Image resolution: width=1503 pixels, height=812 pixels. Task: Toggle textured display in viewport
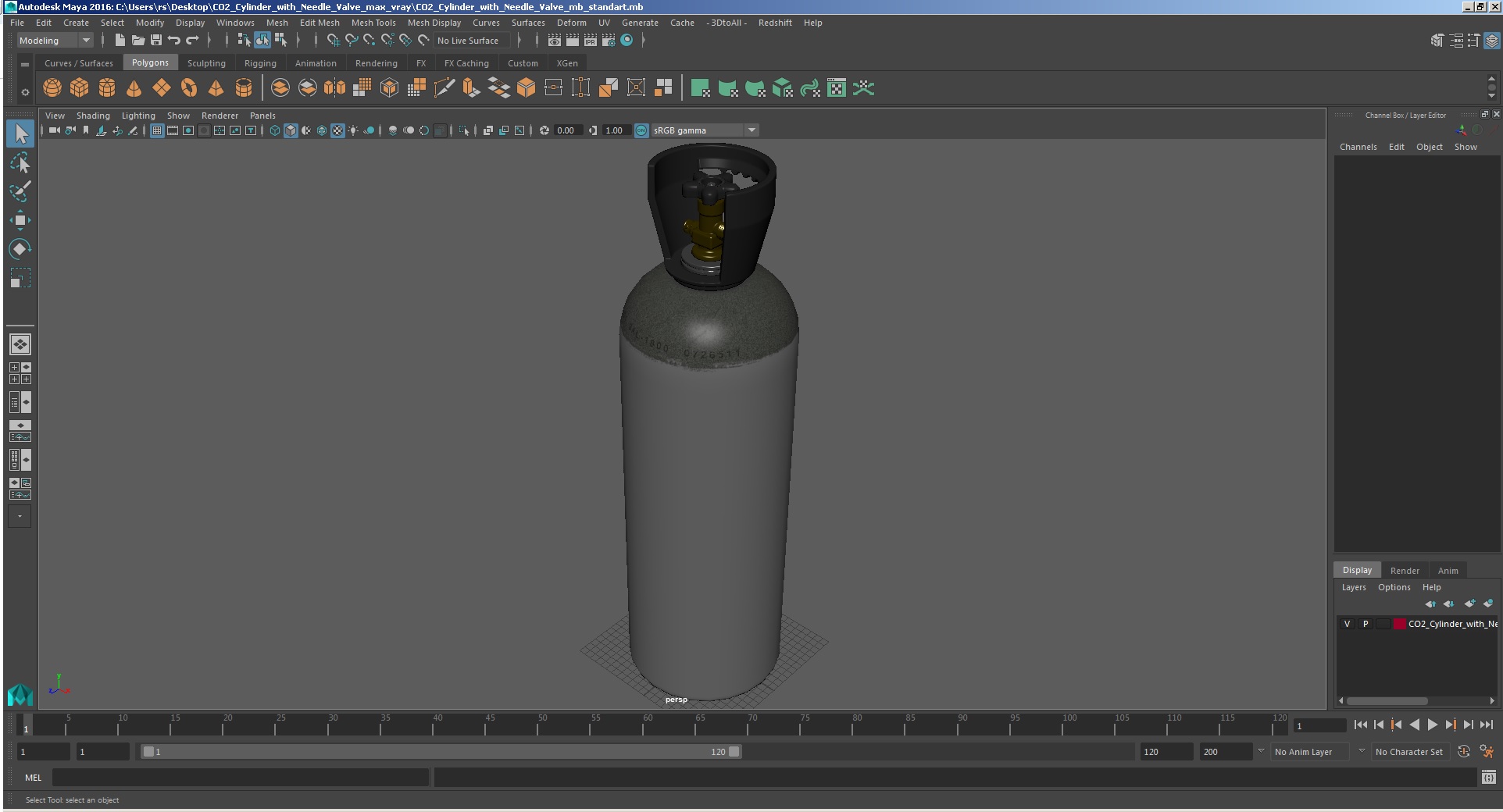[337, 130]
